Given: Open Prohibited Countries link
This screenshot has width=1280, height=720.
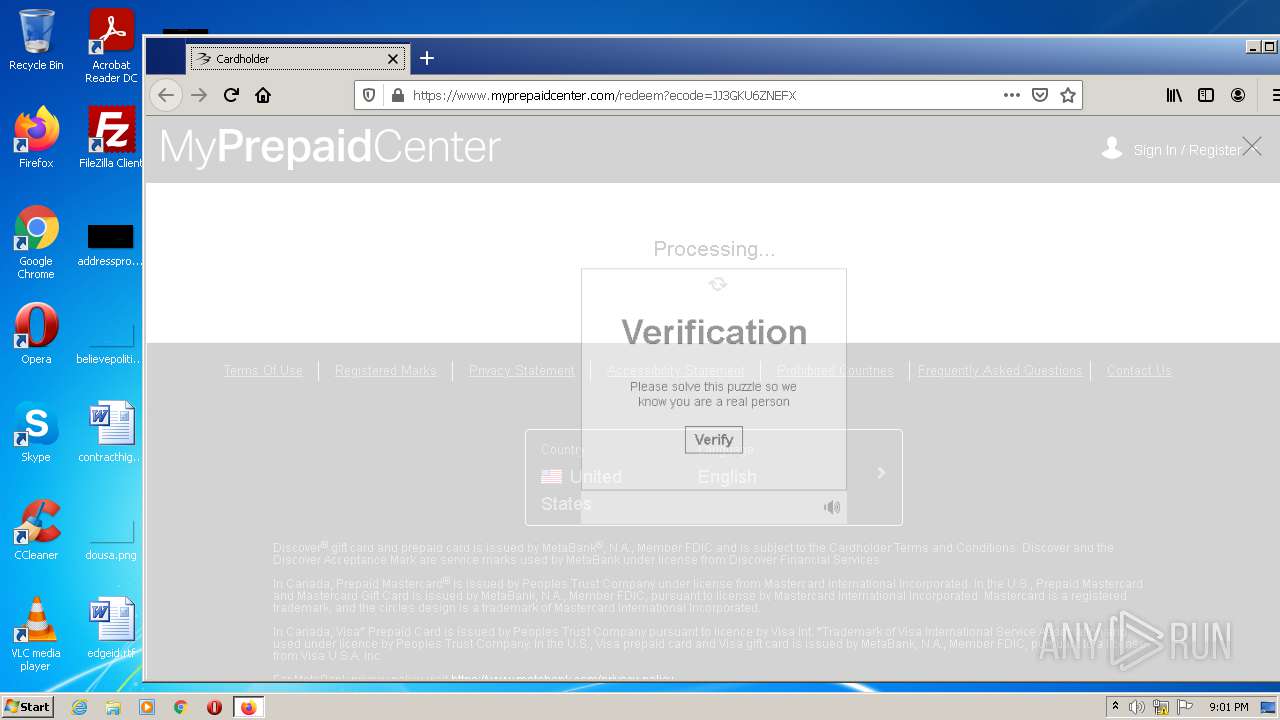Looking at the screenshot, I should pos(835,370).
